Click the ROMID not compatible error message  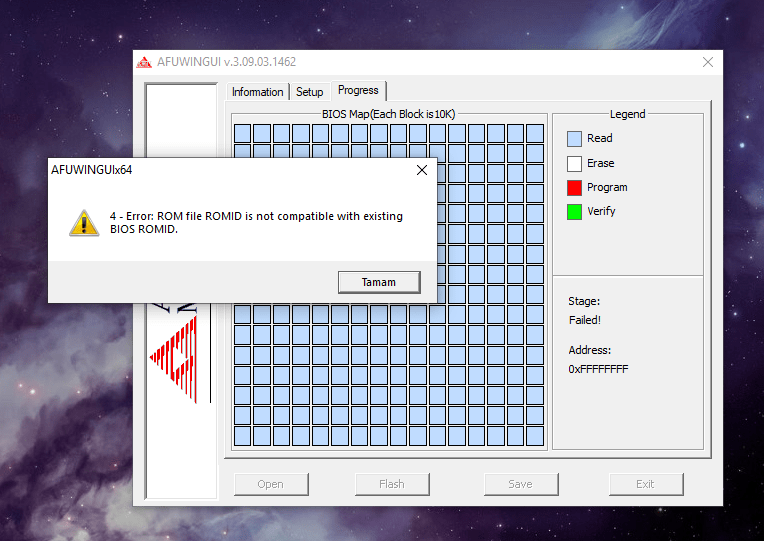pos(256,222)
